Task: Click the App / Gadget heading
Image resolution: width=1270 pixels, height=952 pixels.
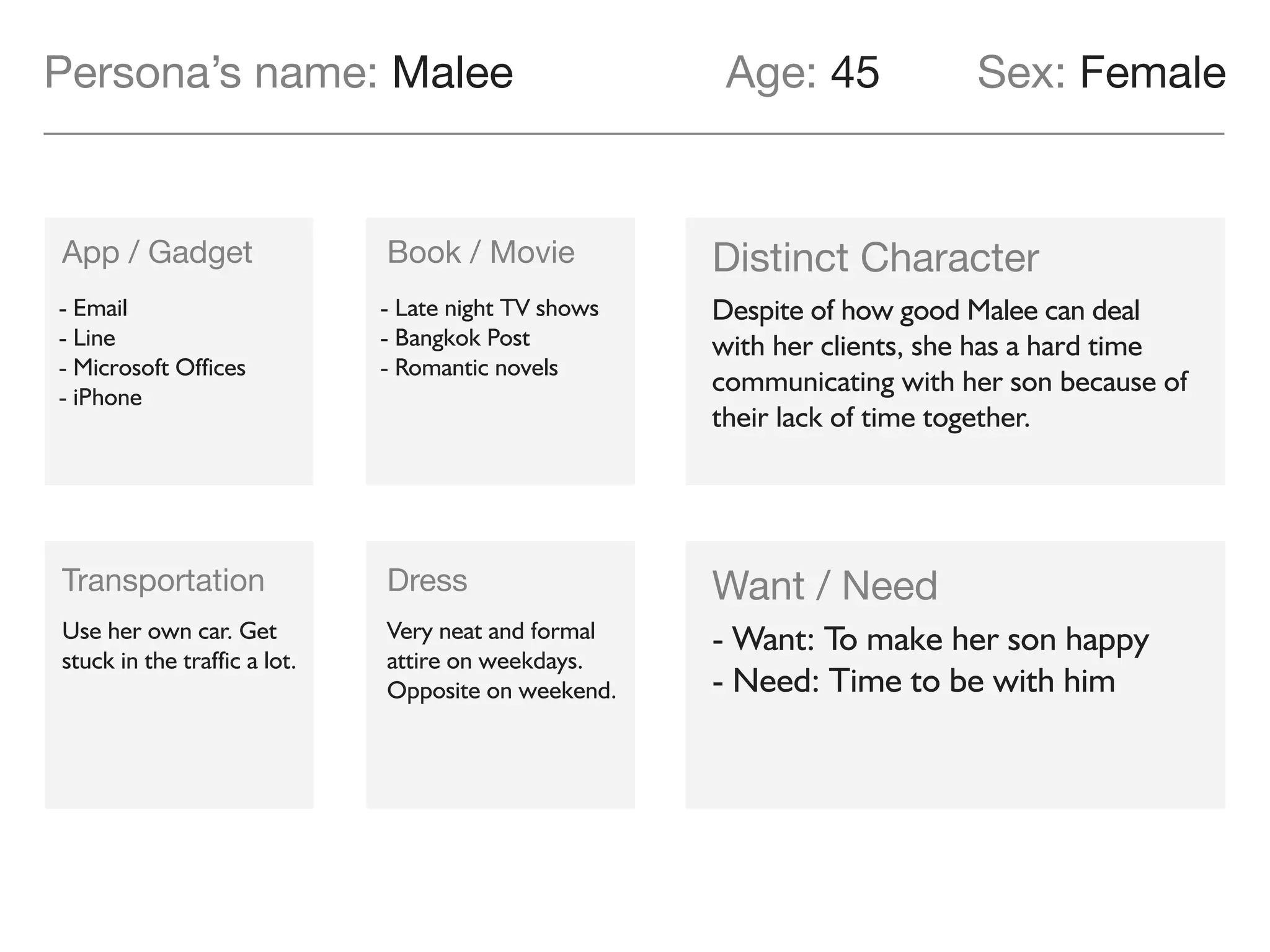Action: tap(157, 252)
